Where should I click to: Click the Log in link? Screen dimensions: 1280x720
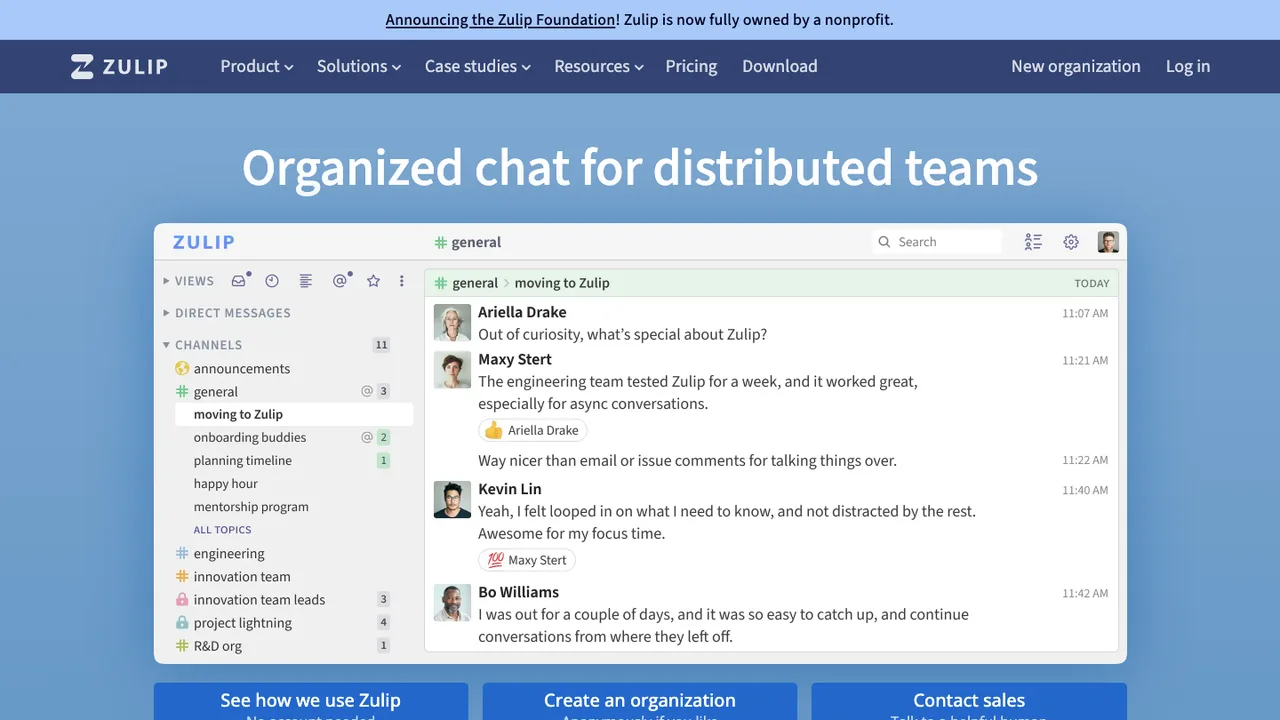[1188, 66]
